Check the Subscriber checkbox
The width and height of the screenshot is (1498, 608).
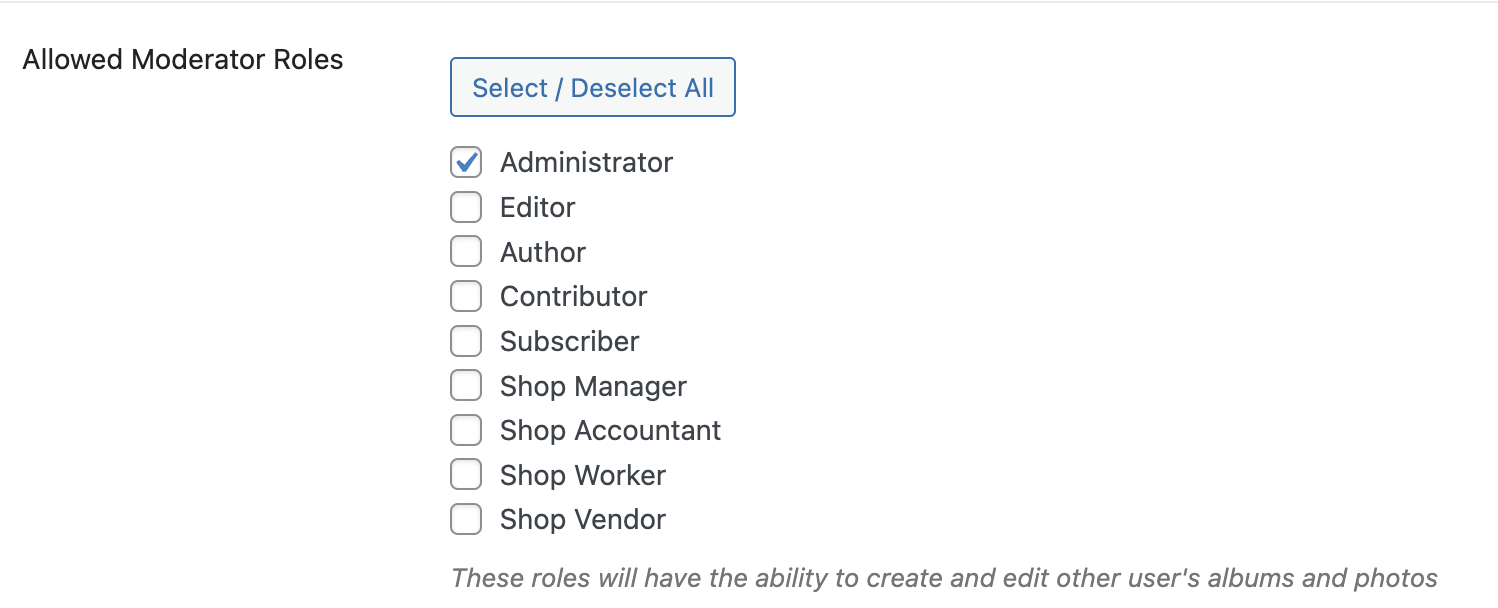tap(466, 341)
